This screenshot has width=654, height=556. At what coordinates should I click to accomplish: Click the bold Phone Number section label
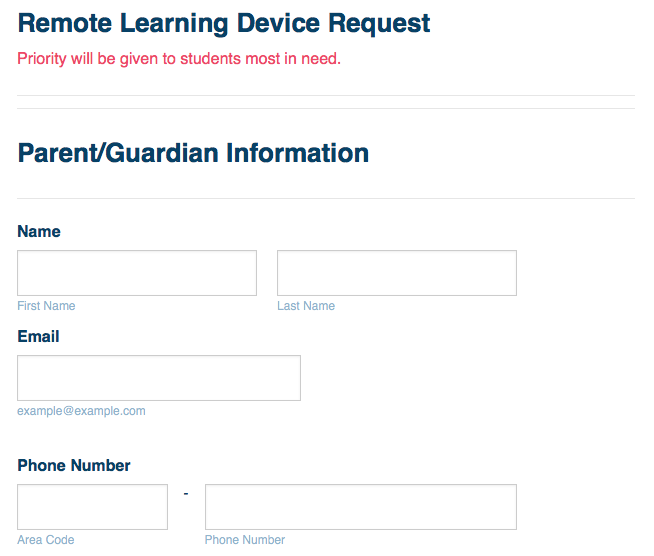(x=74, y=466)
